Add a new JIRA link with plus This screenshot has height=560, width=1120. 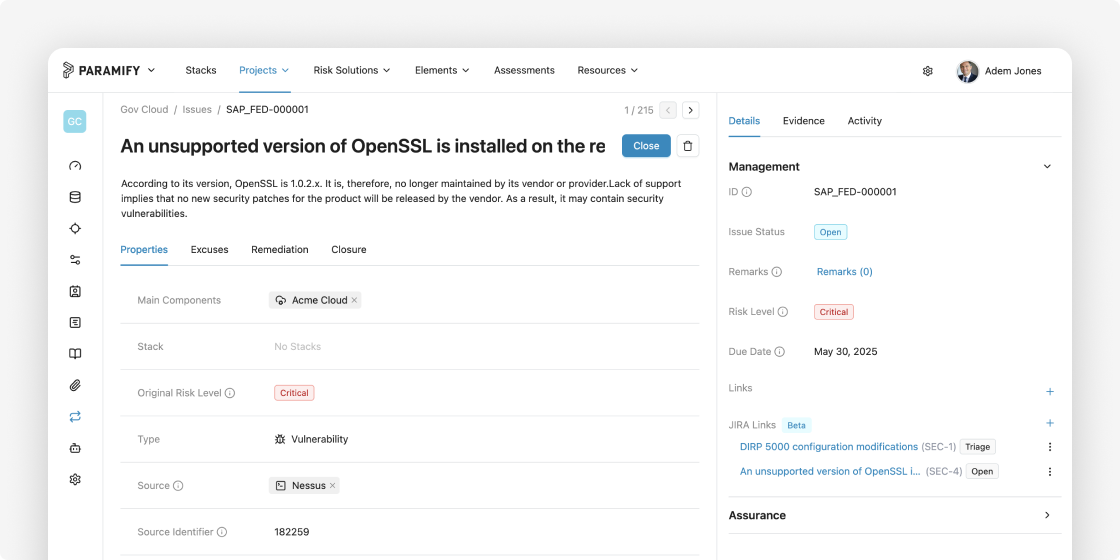[1050, 423]
